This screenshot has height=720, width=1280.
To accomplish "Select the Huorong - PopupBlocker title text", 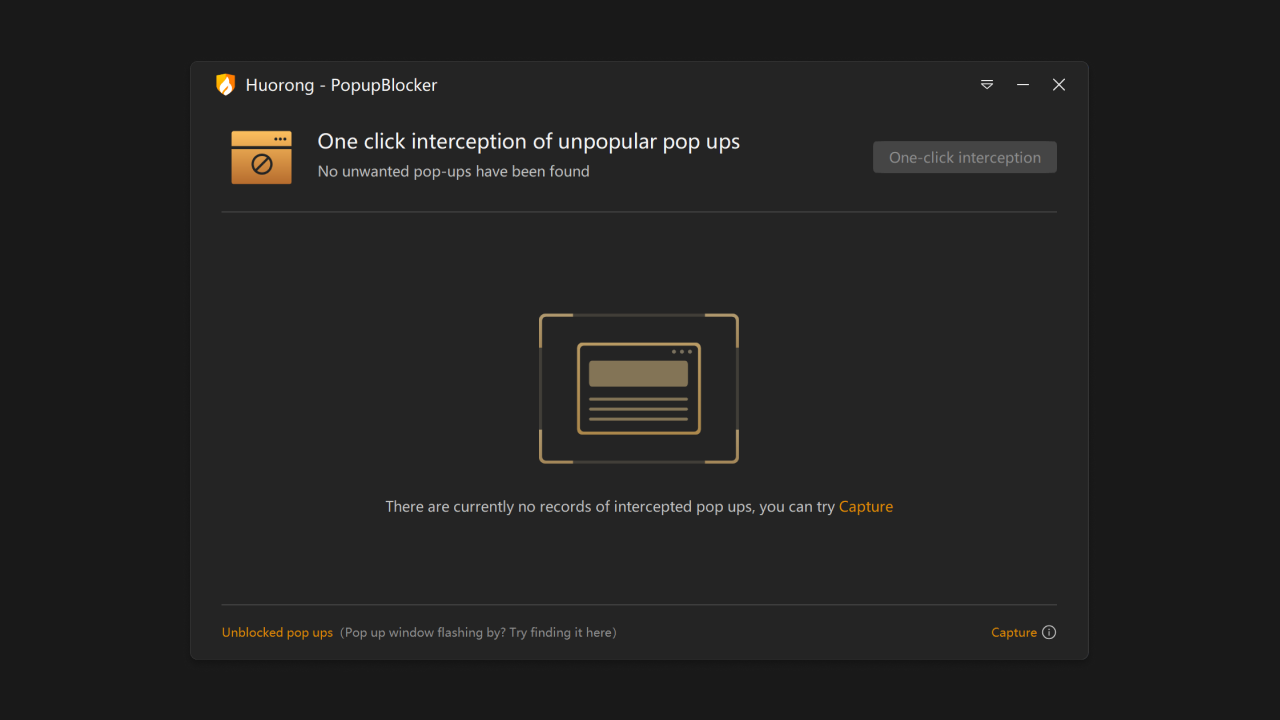I will pos(341,85).
